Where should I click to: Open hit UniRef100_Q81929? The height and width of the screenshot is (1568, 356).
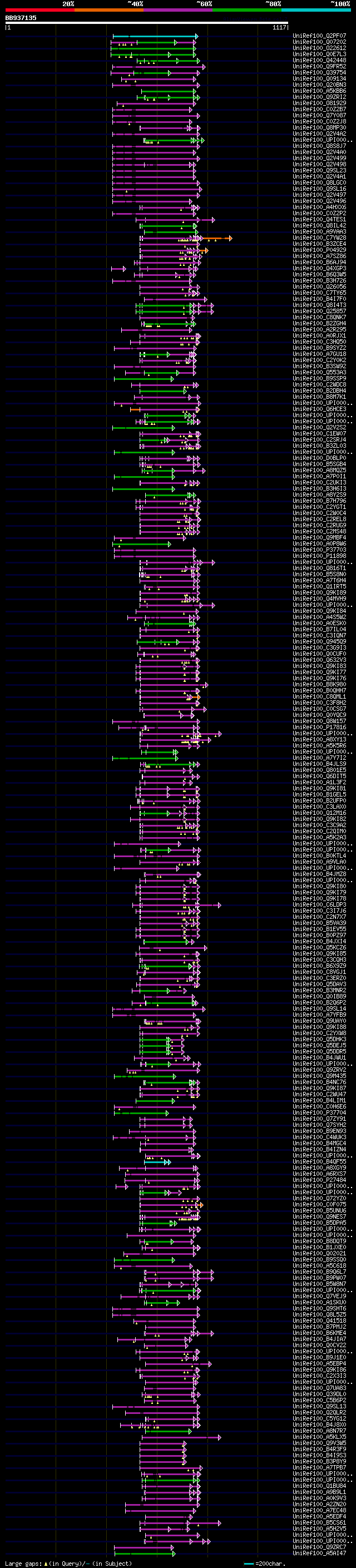(319, 103)
